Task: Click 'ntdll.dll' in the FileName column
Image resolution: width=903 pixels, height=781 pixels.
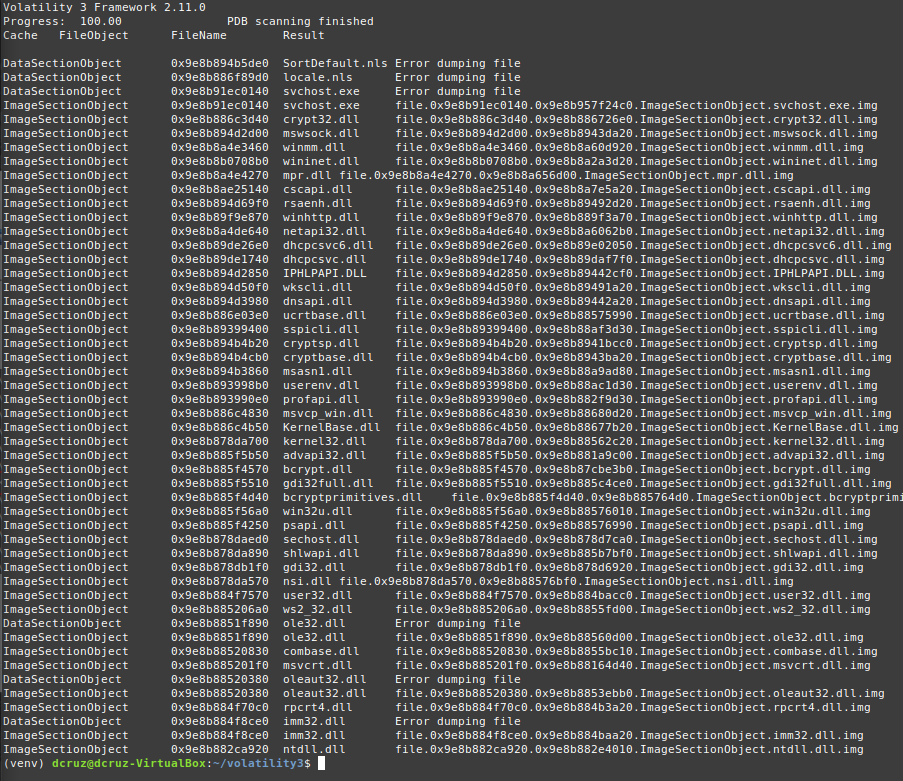Action: click(314, 750)
